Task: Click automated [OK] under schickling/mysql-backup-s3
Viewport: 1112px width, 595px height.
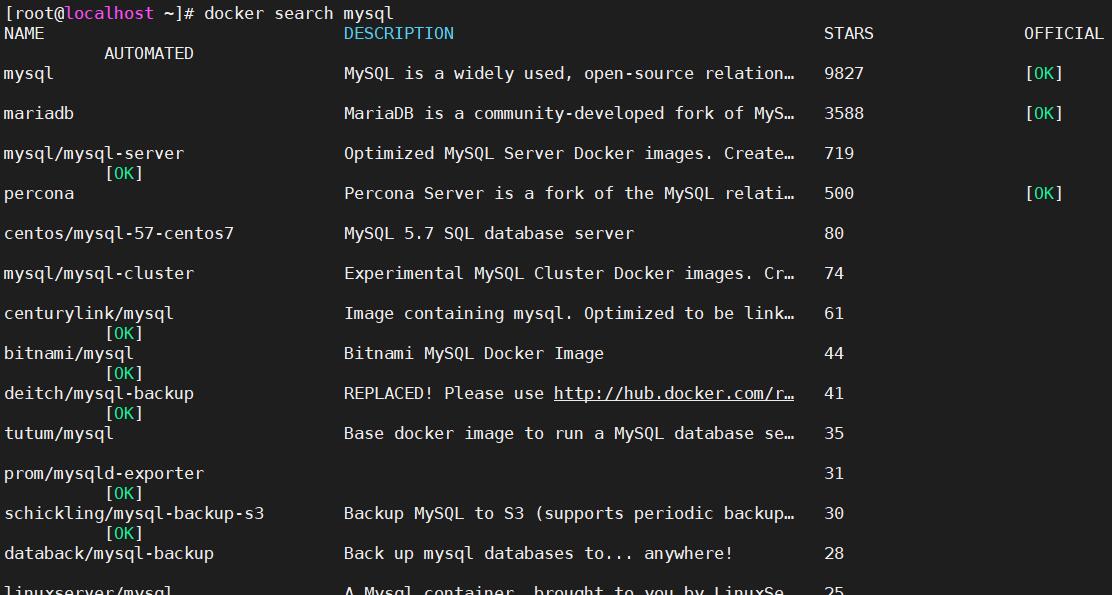Action: 124,533
